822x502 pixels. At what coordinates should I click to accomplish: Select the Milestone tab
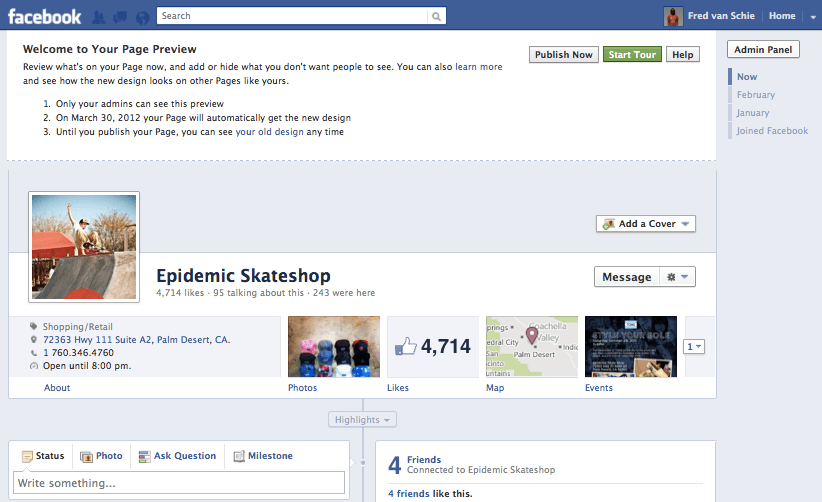tap(263, 456)
